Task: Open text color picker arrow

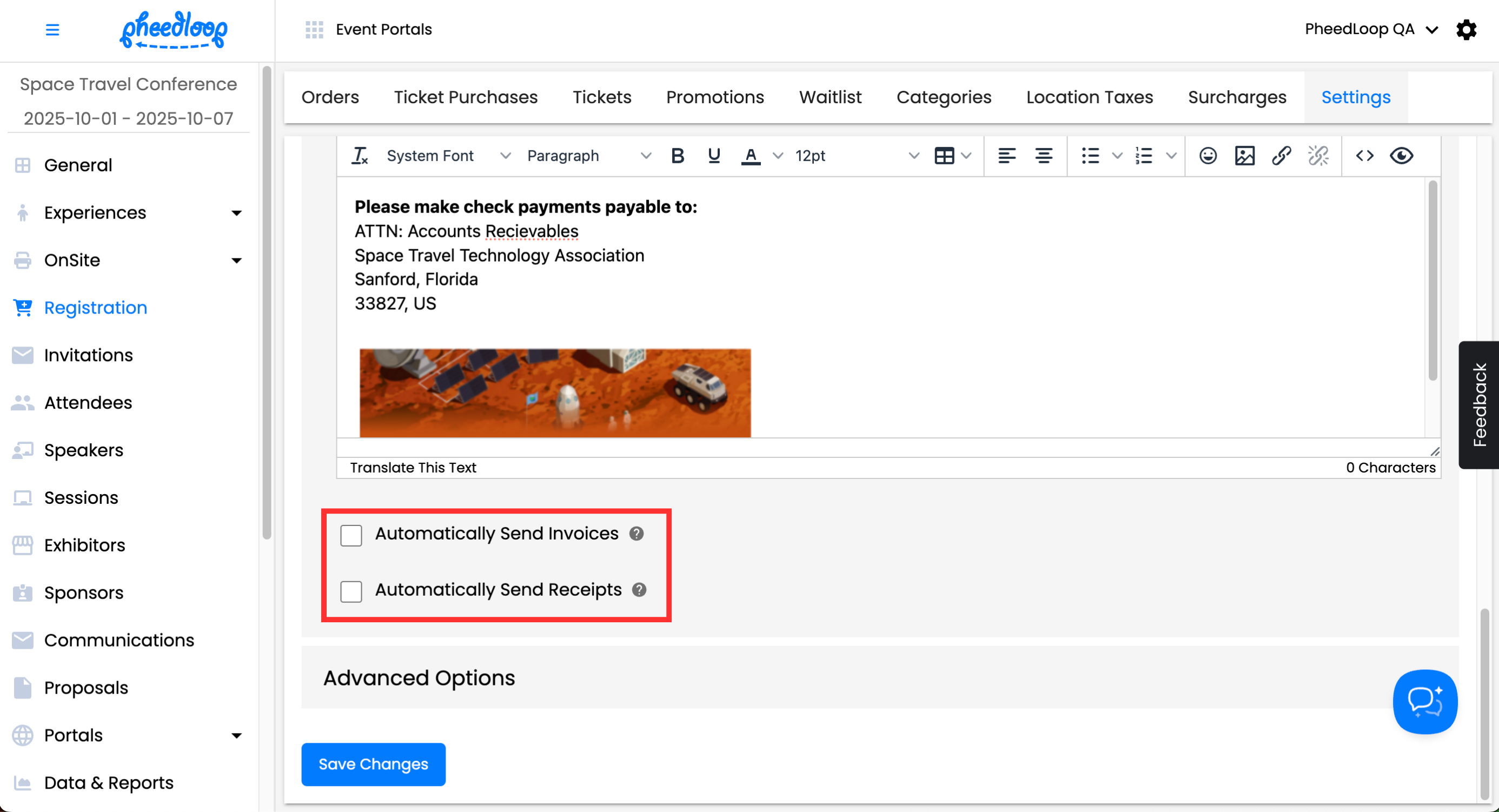Action: click(x=778, y=156)
